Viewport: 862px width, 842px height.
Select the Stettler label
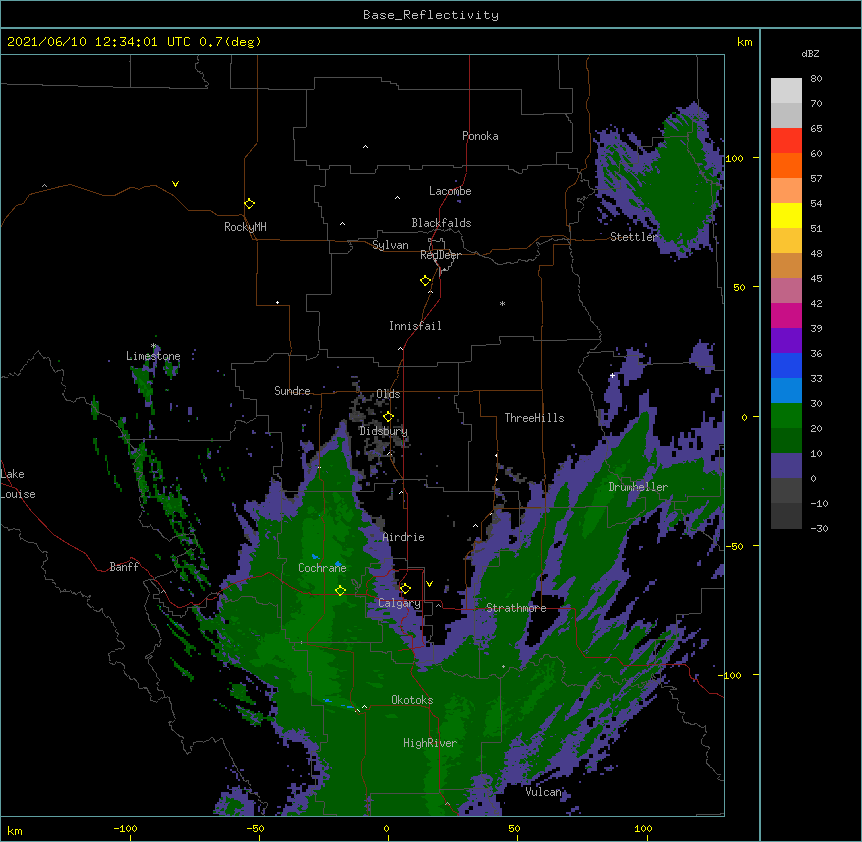click(634, 237)
